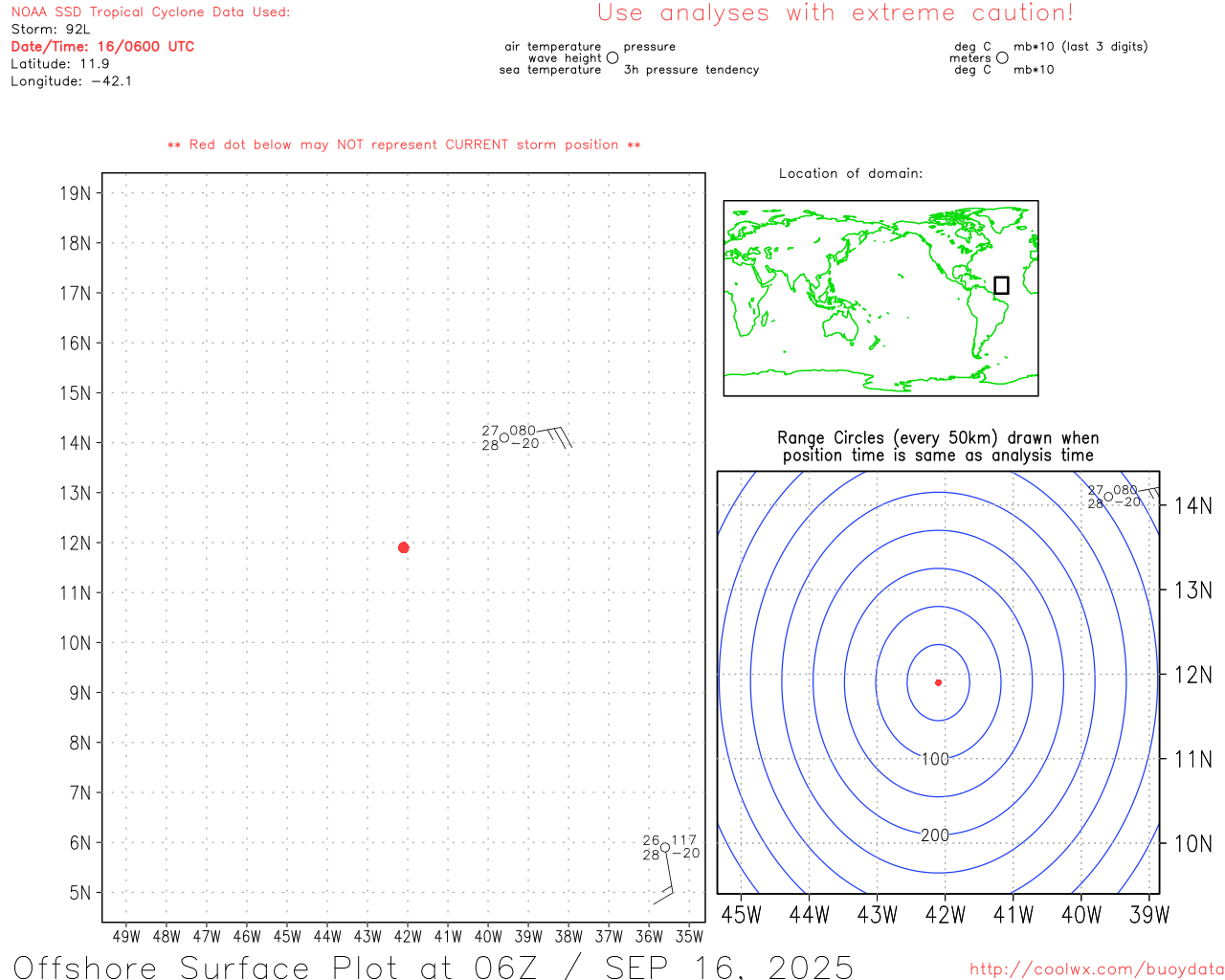Image resolution: width=1225 pixels, height=980 pixels.
Task: Select the buoy station circle near 14N on main map
Action: [504, 438]
